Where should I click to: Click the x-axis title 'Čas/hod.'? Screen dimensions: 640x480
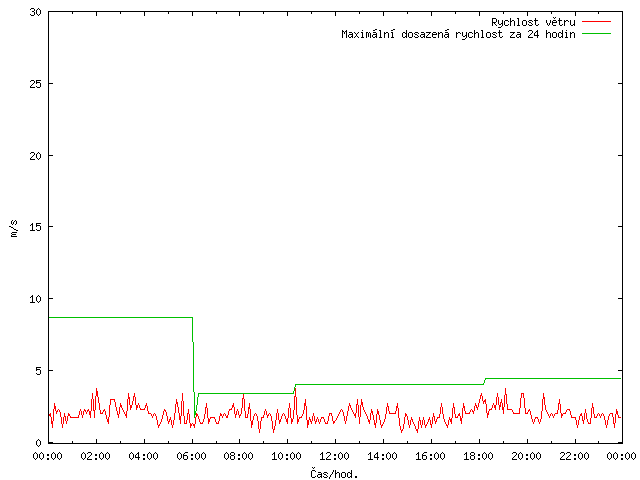[x=334, y=474]
